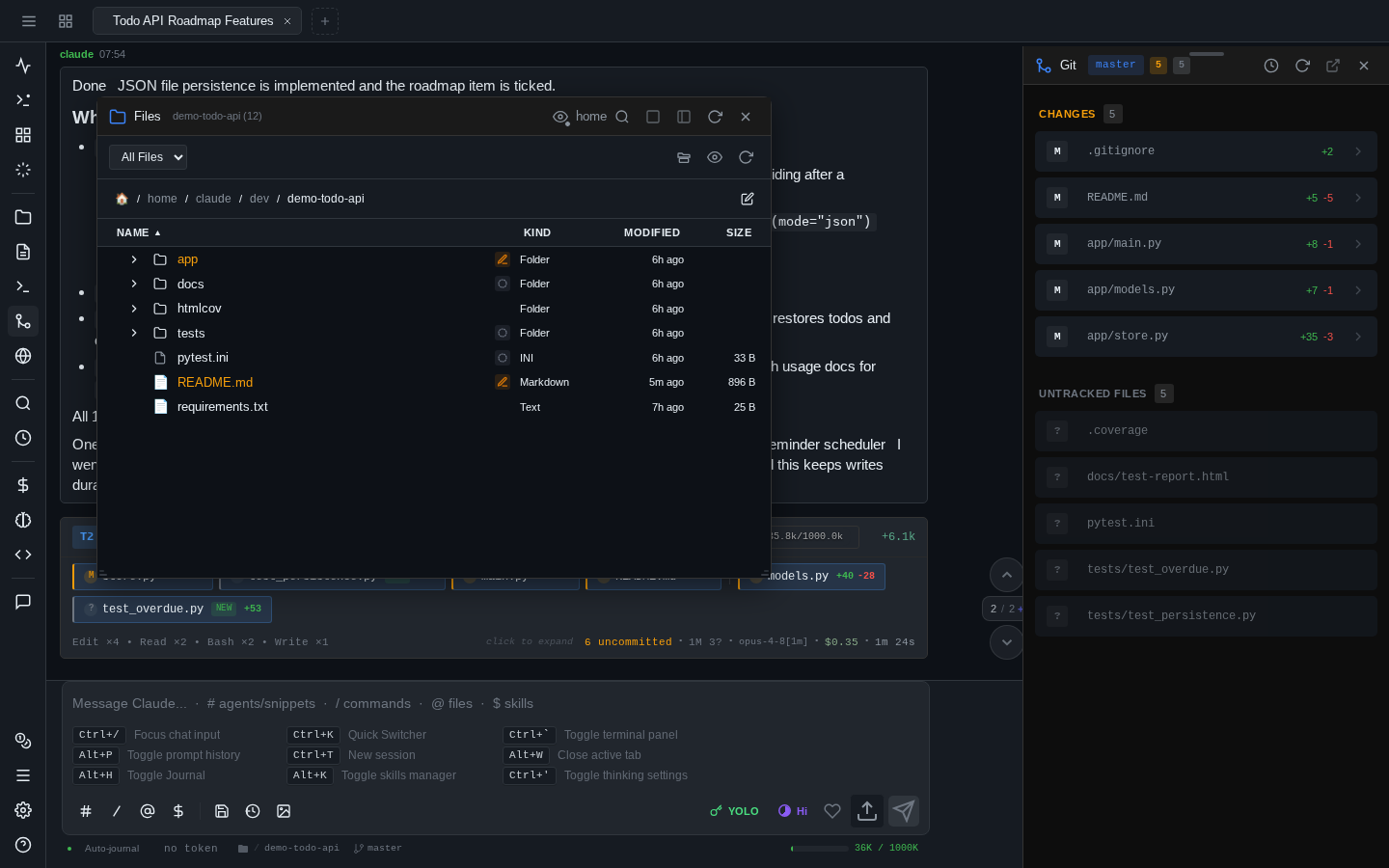This screenshot has height=868, width=1389.
Task: Open the globe browser icon in sidebar
Action: (23, 356)
